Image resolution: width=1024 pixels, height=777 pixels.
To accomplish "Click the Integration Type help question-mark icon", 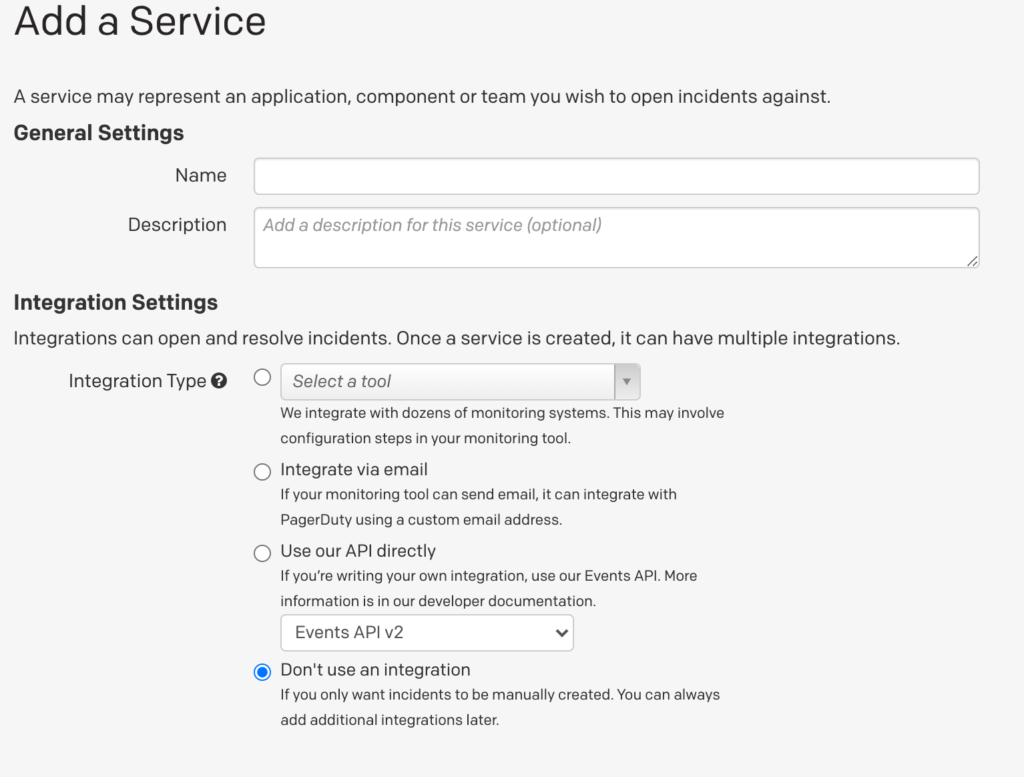I will pyautogui.click(x=219, y=381).
